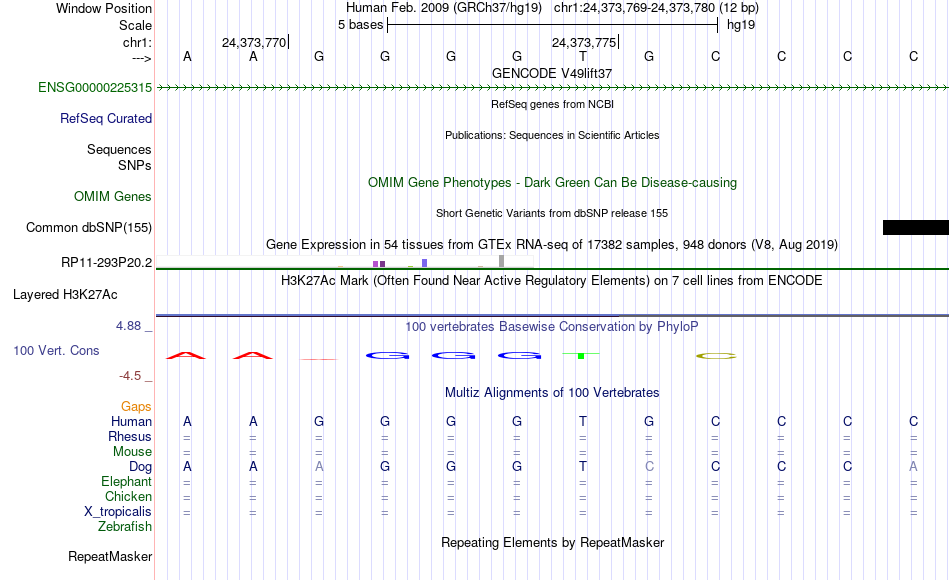This screenshot has height=580, width=950.
Task: Click the 100 Vert. Cons label
Action: (x=56, y=350)
